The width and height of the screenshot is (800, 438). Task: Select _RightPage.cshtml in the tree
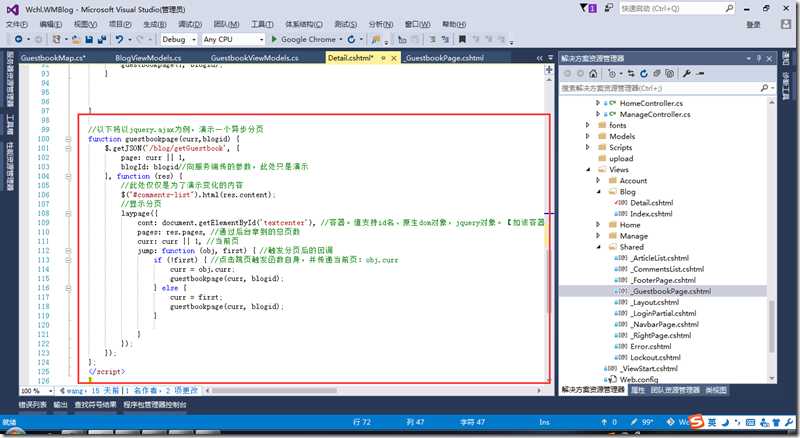[x=661, y=335]
